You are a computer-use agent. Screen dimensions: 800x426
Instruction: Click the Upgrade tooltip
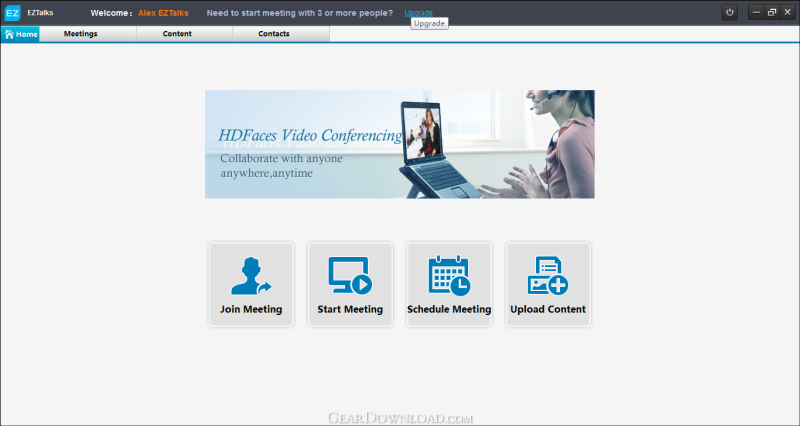(430, 23)
